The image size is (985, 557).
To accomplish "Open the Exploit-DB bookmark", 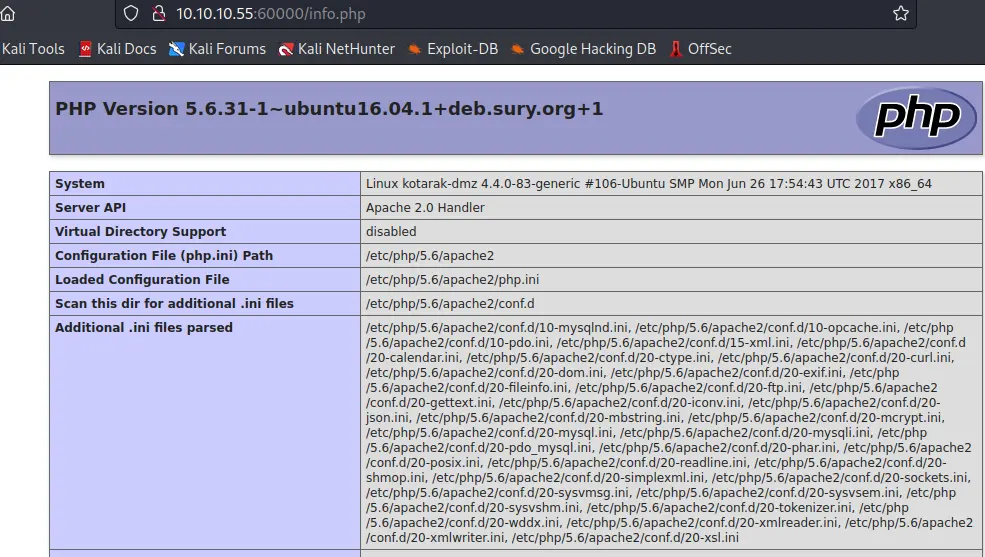I will point(453,49).
